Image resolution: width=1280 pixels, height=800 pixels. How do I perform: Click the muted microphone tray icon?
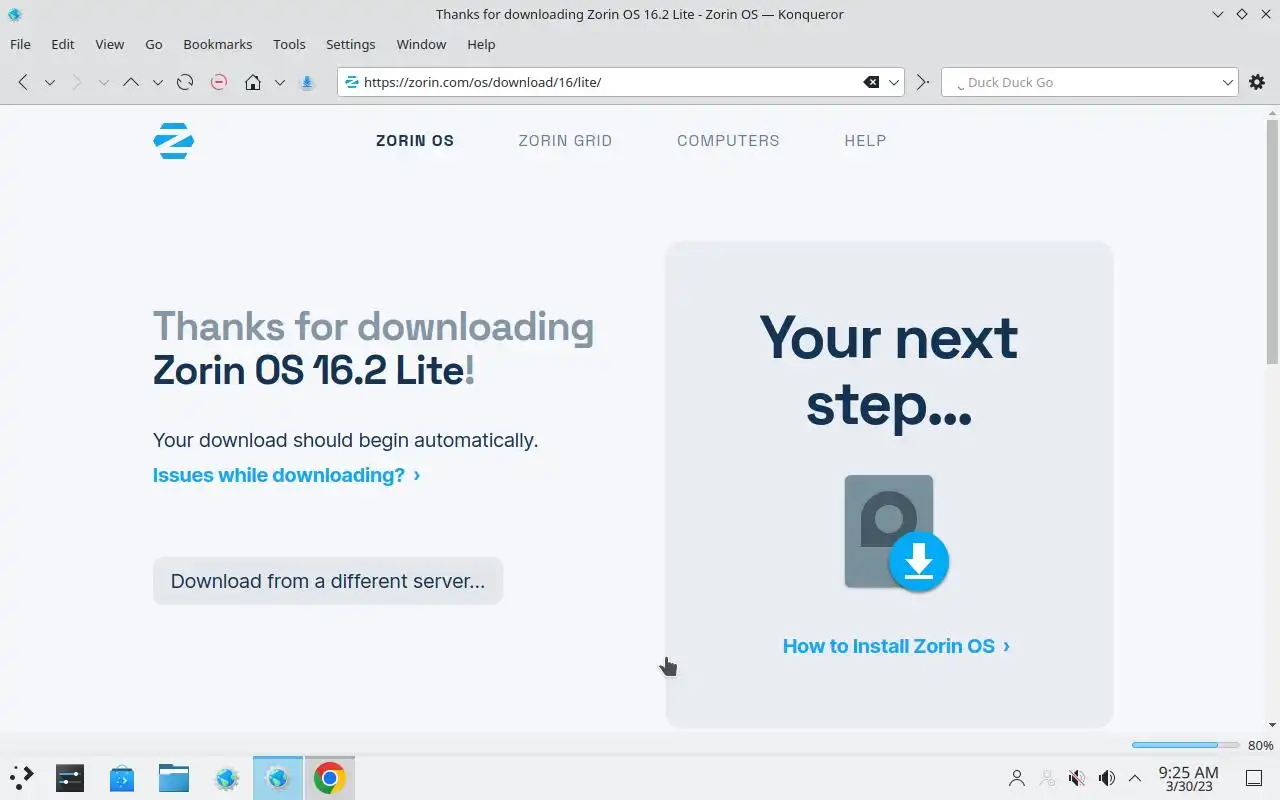tap(1077, 778)
